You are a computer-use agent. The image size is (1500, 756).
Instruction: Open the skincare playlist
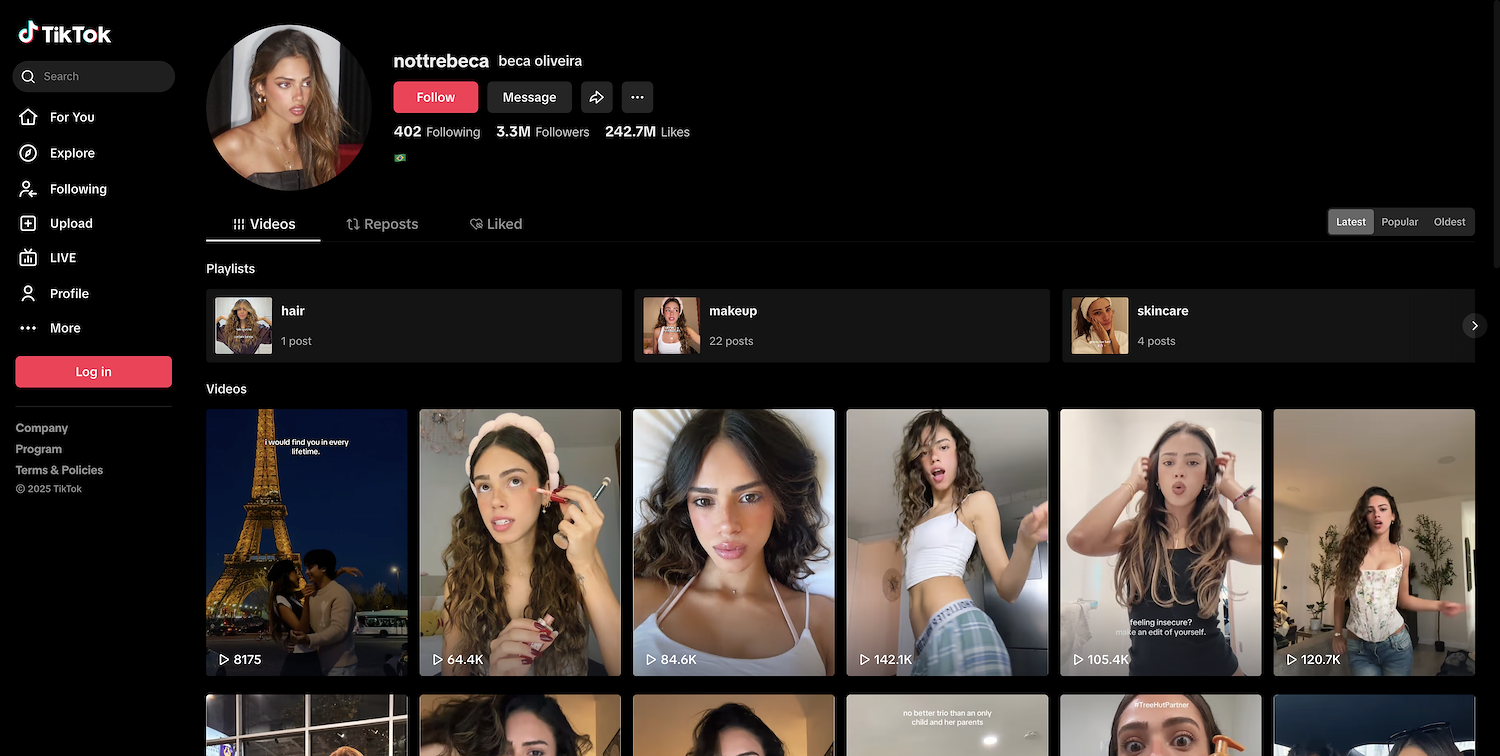[1268, 326]
